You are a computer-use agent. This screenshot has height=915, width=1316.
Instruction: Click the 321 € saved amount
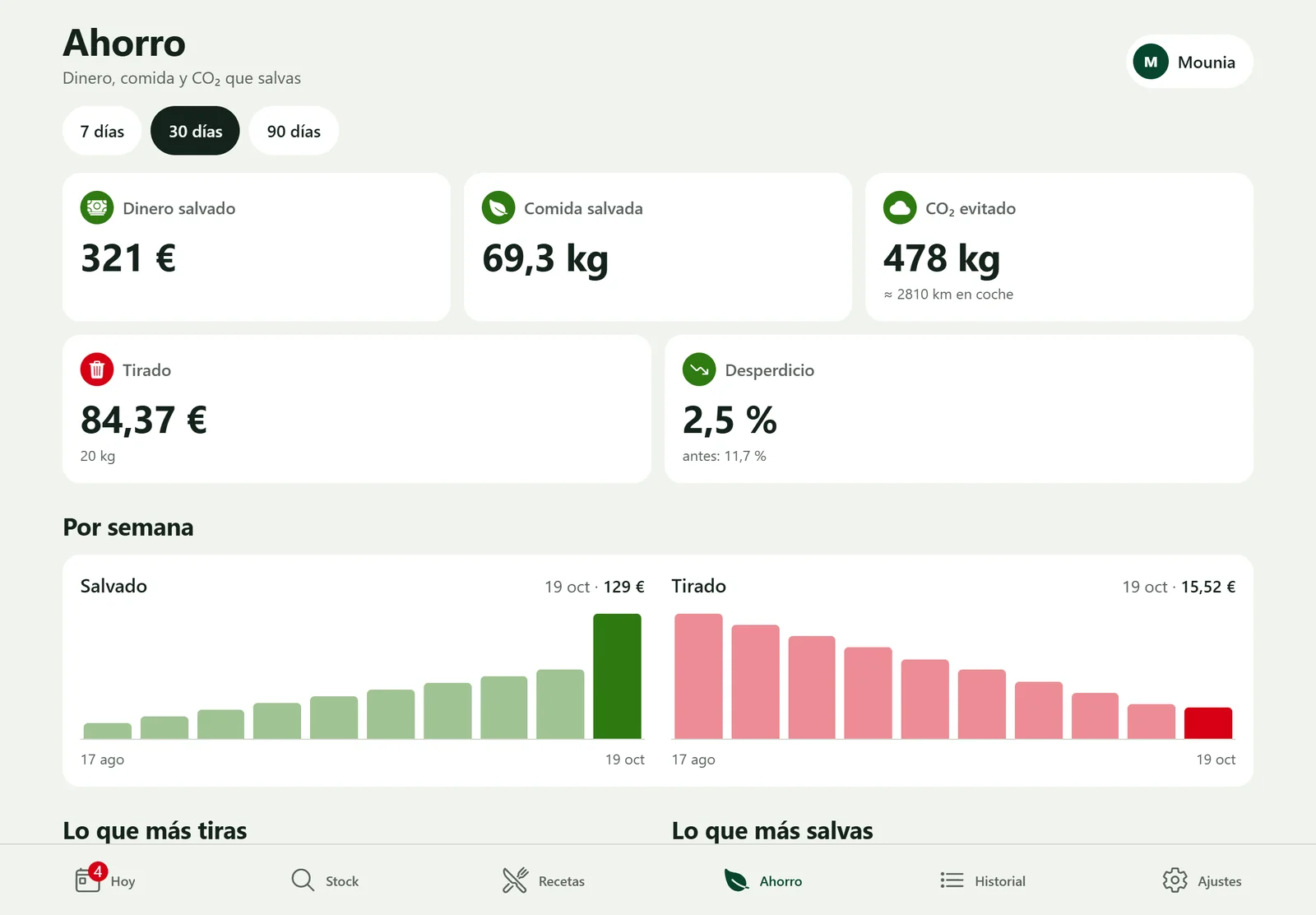click(x=128, y=258)
